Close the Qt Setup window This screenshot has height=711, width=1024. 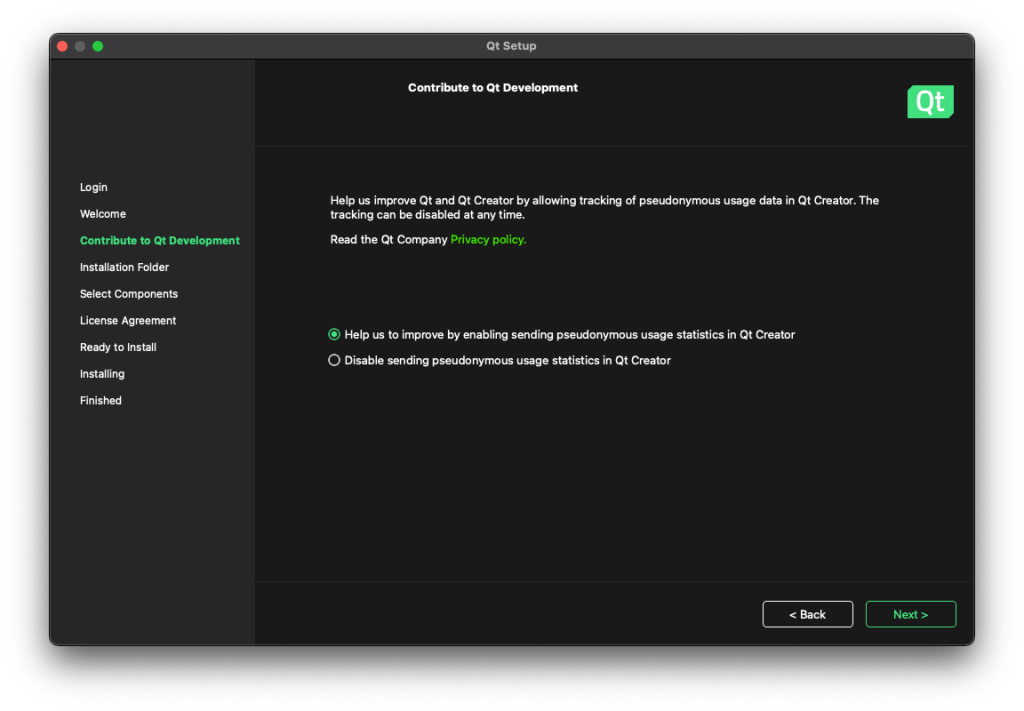coord(62,46)
